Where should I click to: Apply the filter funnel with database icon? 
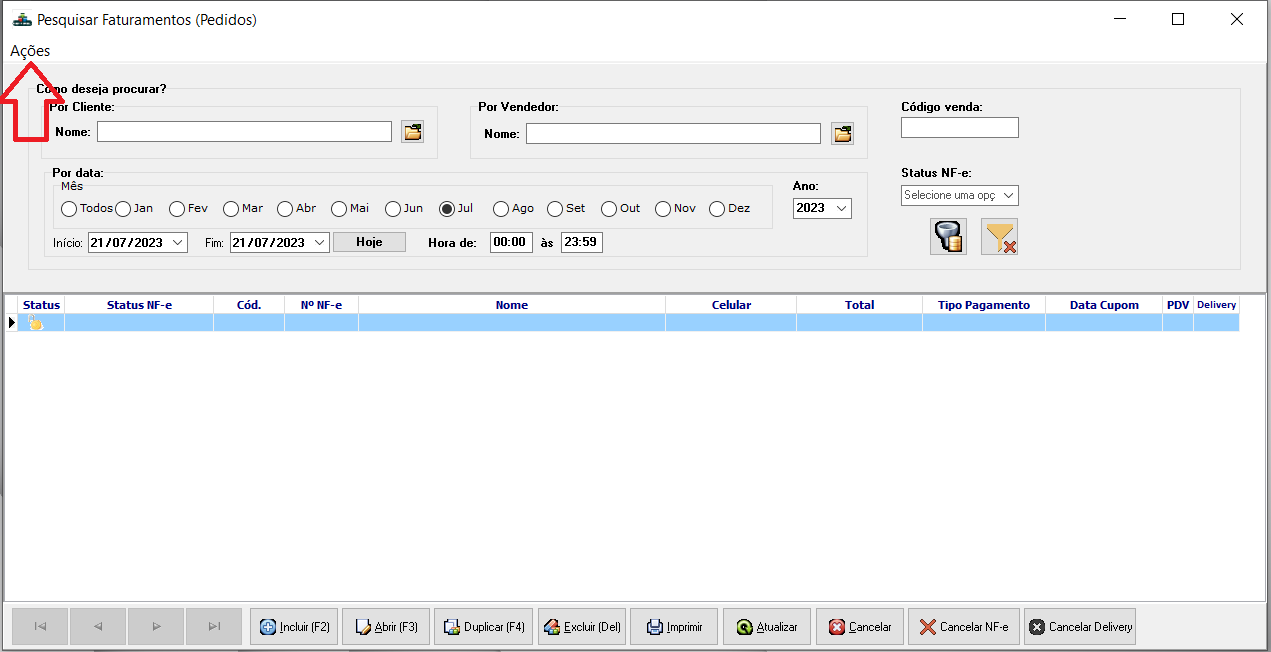click(x=948, y=237)
